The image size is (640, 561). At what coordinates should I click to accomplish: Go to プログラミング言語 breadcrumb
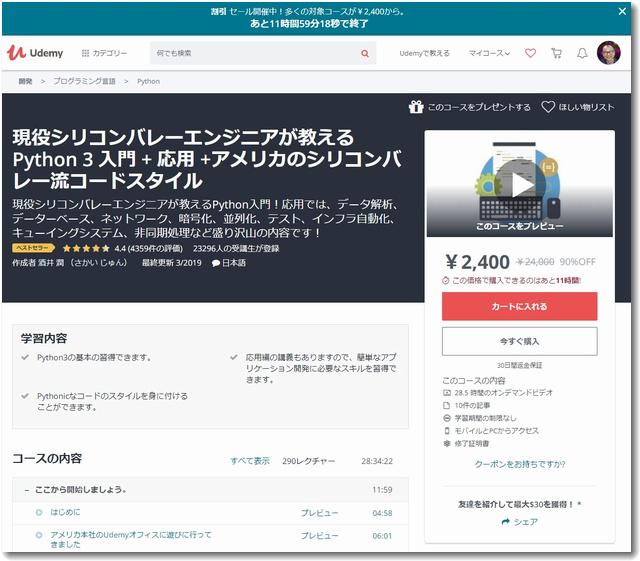click(84, 81)
